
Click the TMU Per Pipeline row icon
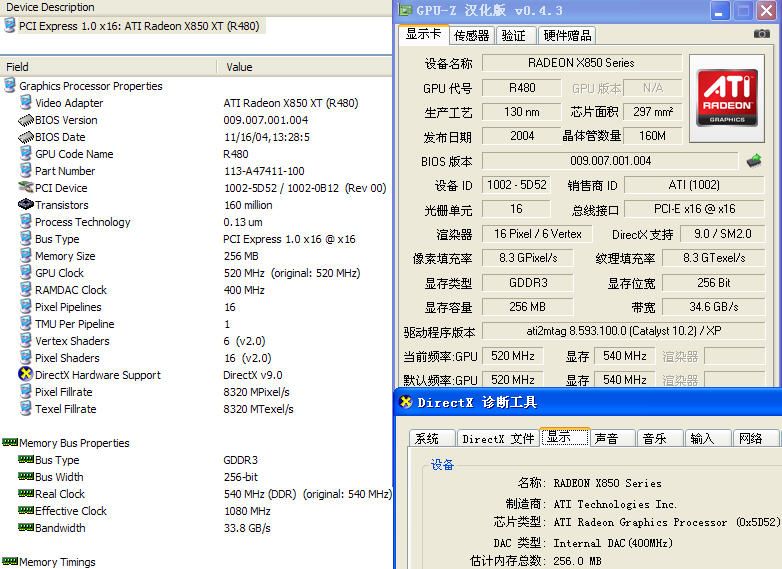point(26,324)
